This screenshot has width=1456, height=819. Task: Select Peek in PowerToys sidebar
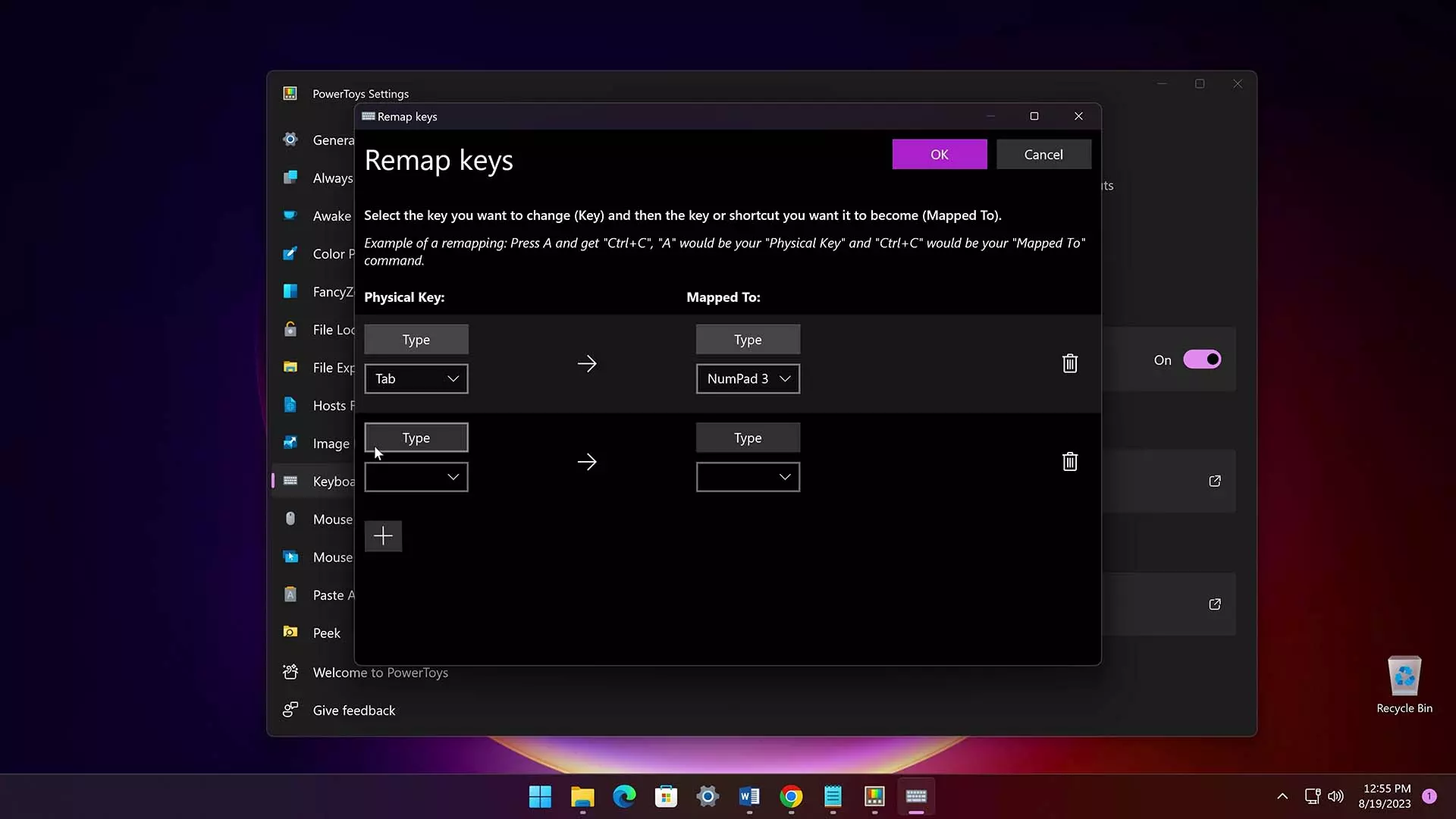pyautogui.click(x=314, y=632)
